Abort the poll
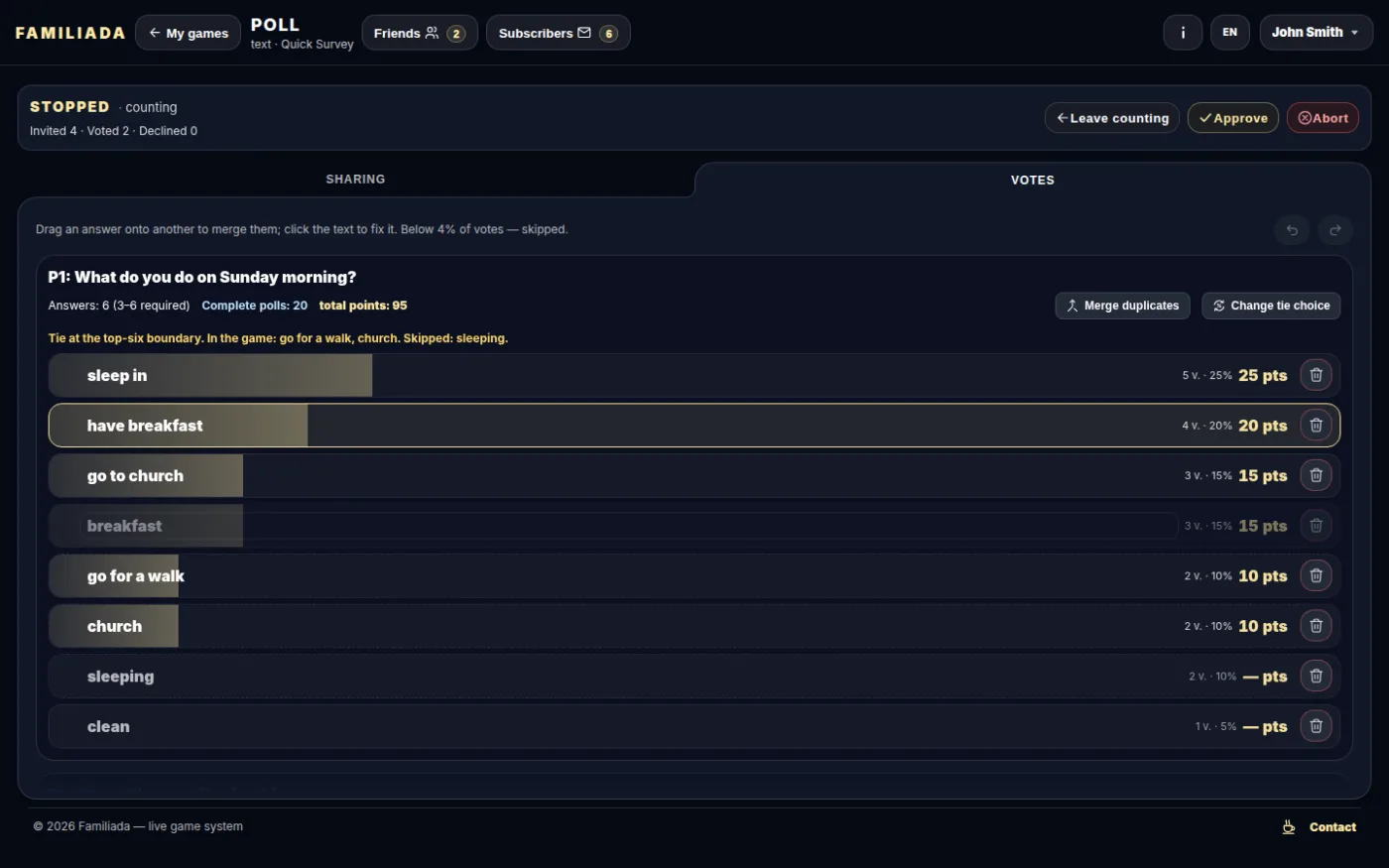This screenshot has width=1389, height=868. [x=1323, y=118]
